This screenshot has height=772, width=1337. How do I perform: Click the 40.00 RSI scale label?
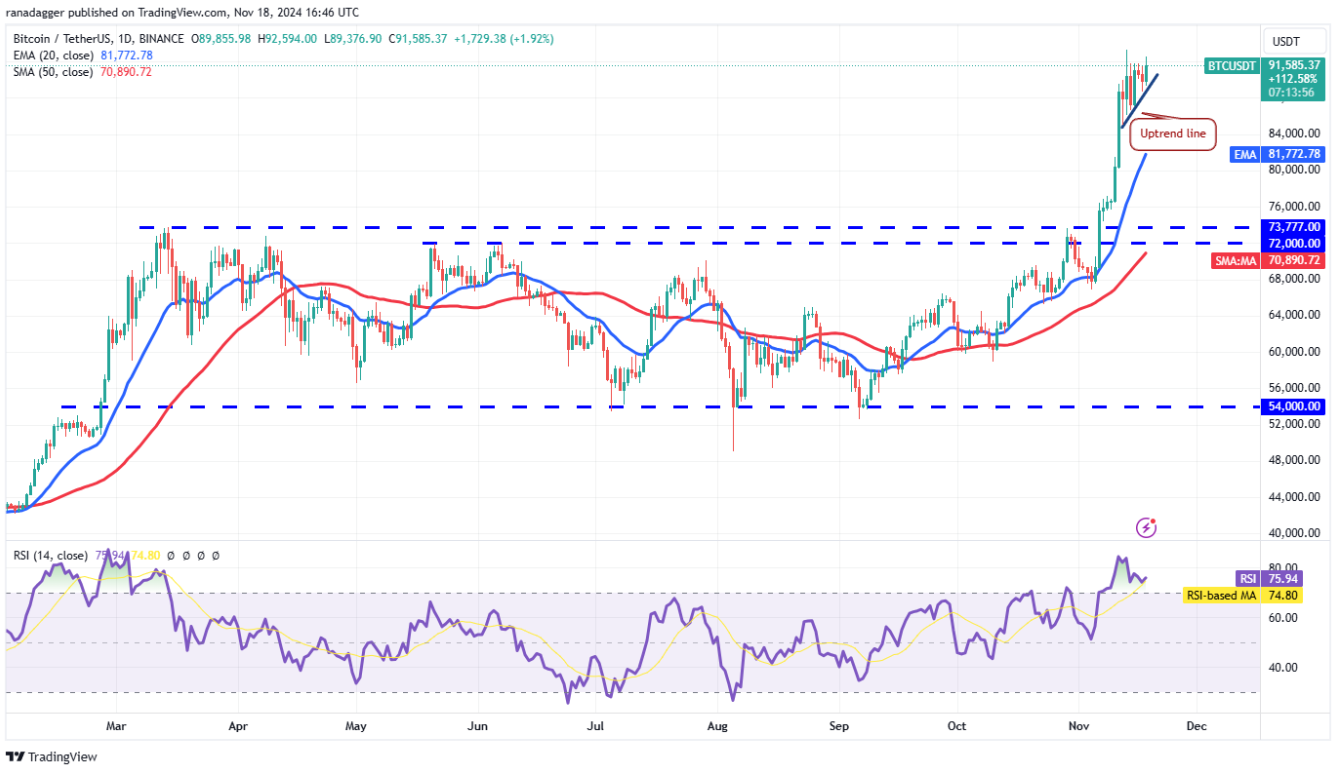(1283, 667)
